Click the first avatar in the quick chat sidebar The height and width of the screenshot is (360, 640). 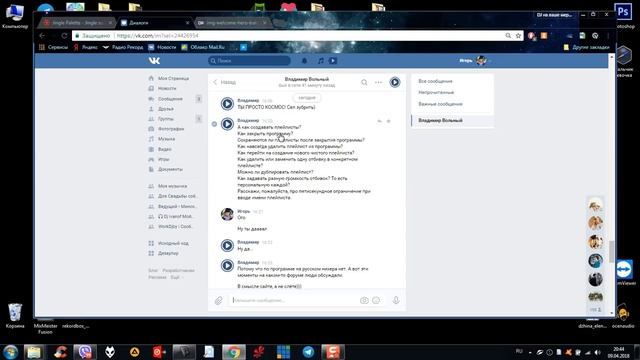(x=596, y=205)
